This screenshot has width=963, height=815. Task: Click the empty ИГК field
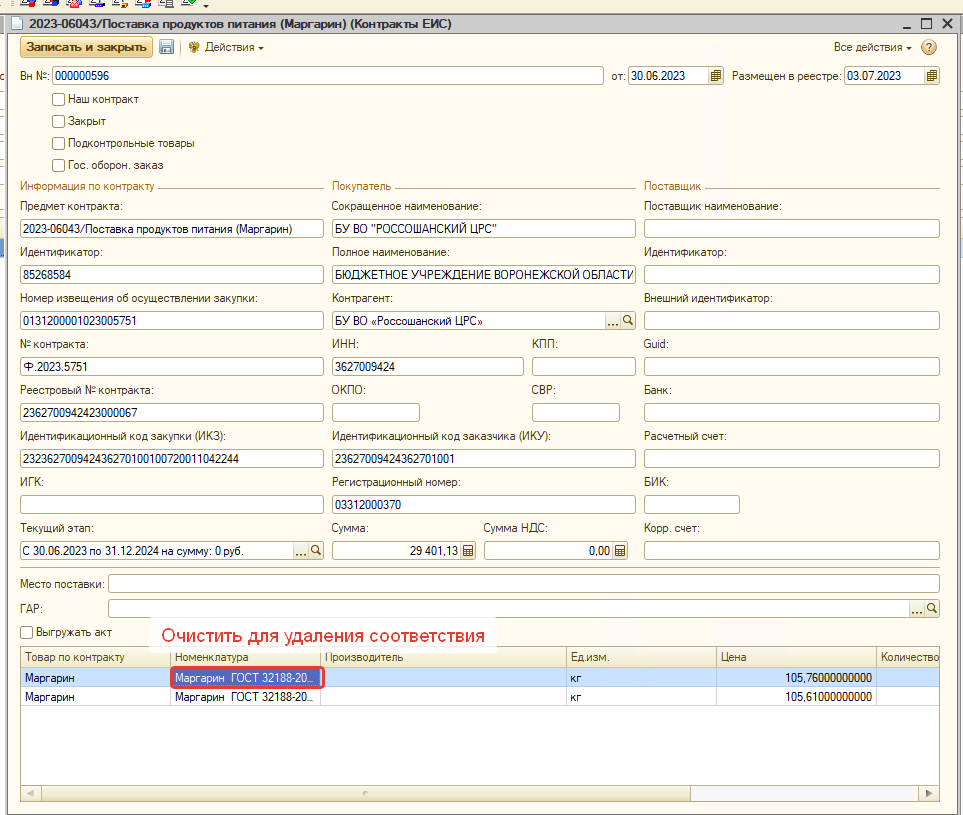pos(172,505)
